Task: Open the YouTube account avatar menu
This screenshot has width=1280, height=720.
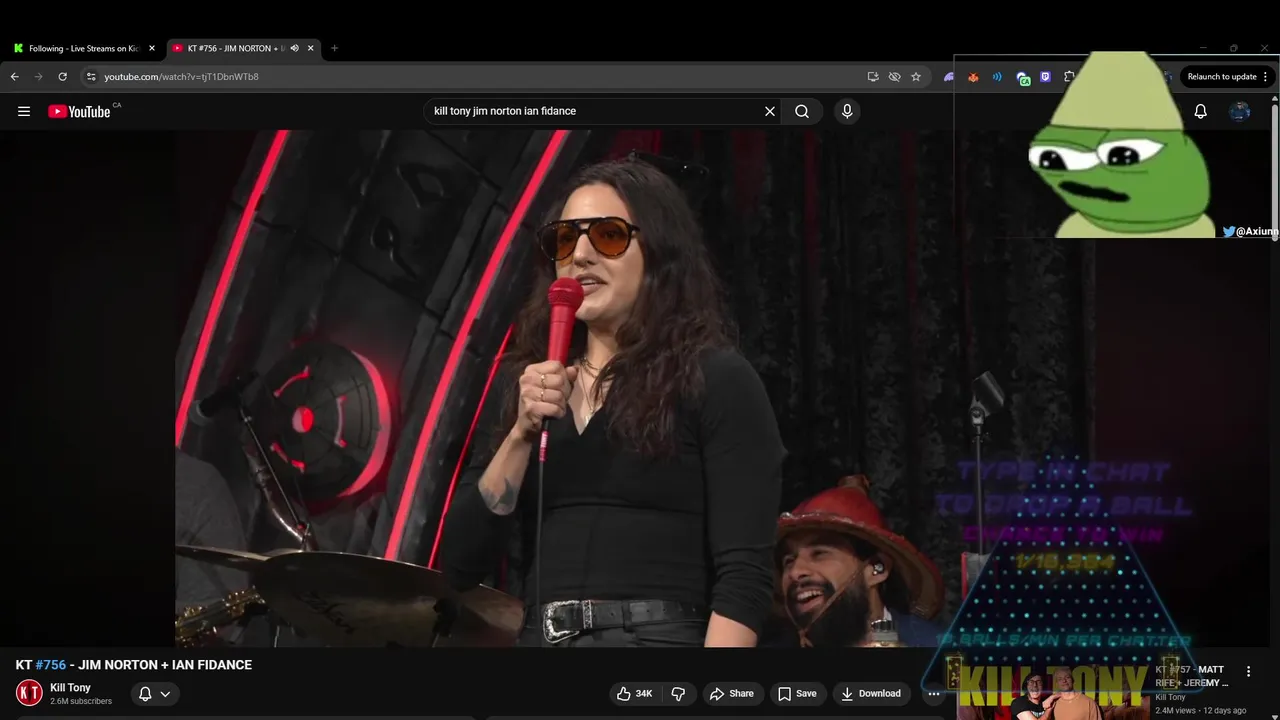Action: [1240, 111]
